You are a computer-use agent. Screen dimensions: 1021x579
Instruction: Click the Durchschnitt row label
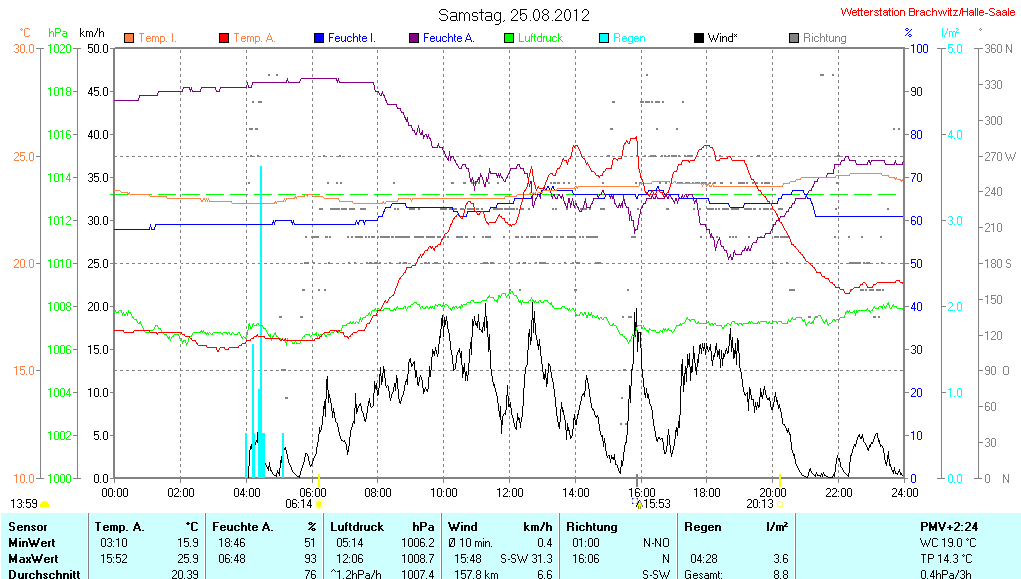pyautogui.click(x=43, y=574)
